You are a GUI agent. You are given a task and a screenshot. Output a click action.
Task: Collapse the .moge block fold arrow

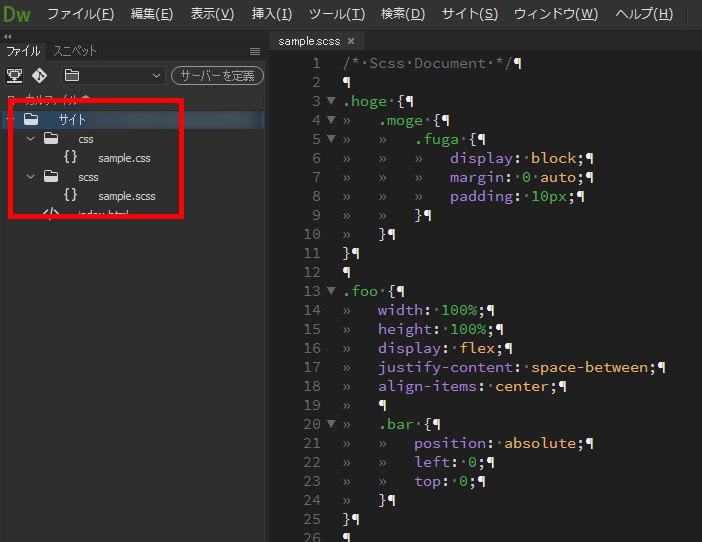pos(331,119)
